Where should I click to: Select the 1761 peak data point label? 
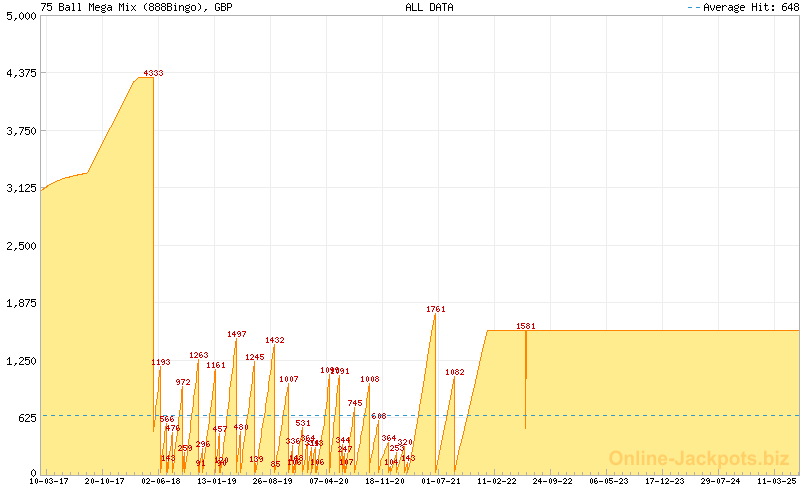[435, 309]
